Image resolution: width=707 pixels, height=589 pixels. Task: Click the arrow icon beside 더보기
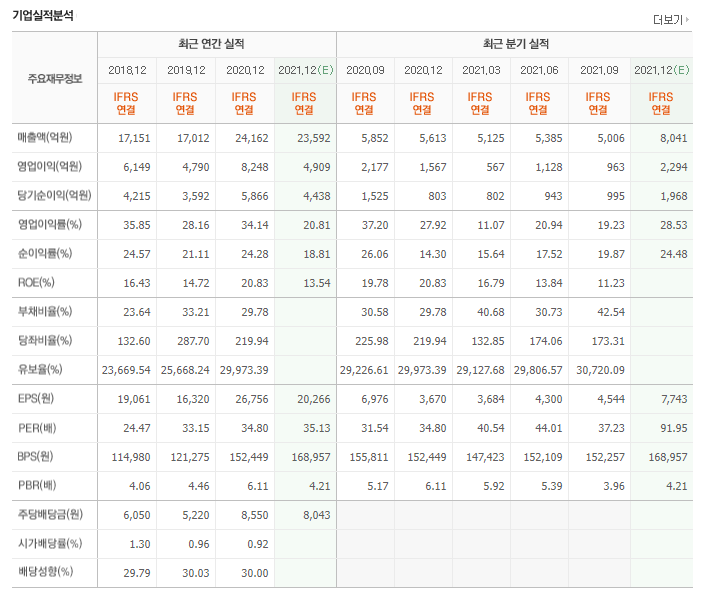point(687,19)
